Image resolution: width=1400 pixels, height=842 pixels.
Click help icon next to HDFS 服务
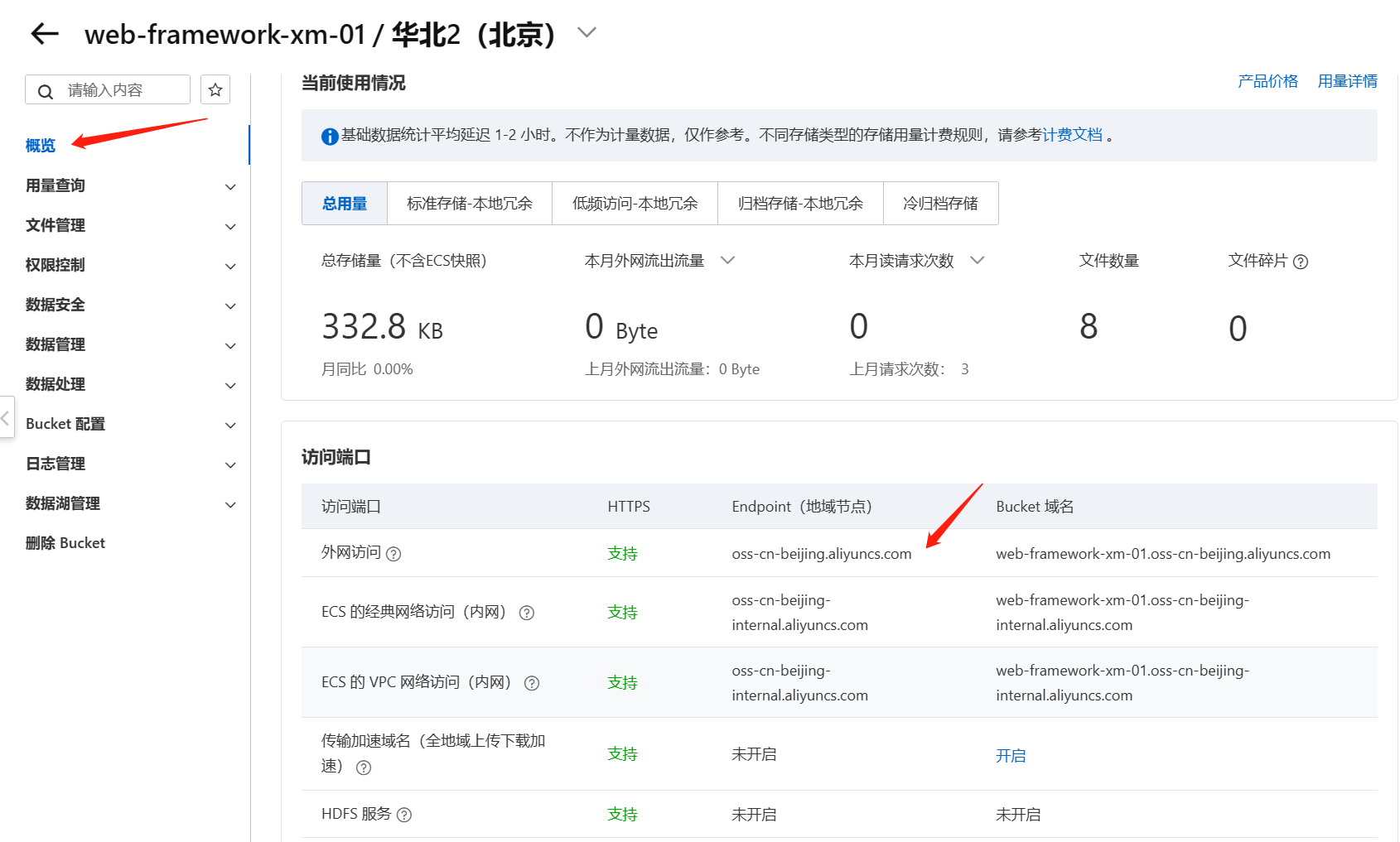404,814
